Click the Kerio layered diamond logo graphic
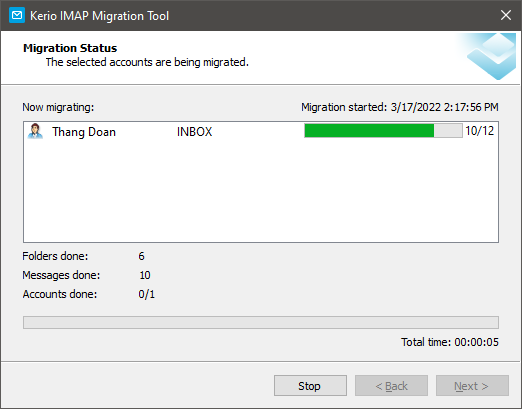Viewport: 522px width, 409px height. tap(491, 56)
